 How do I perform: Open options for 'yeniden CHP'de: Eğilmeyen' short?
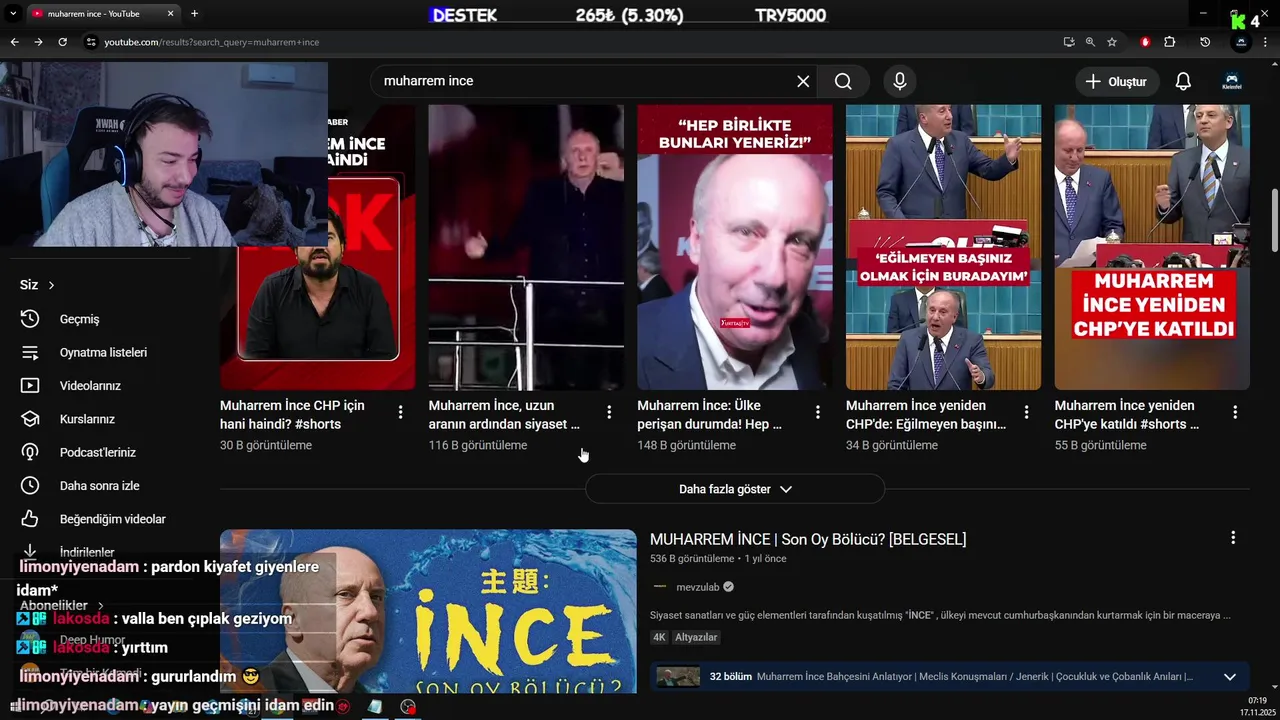coord(1027,412)
